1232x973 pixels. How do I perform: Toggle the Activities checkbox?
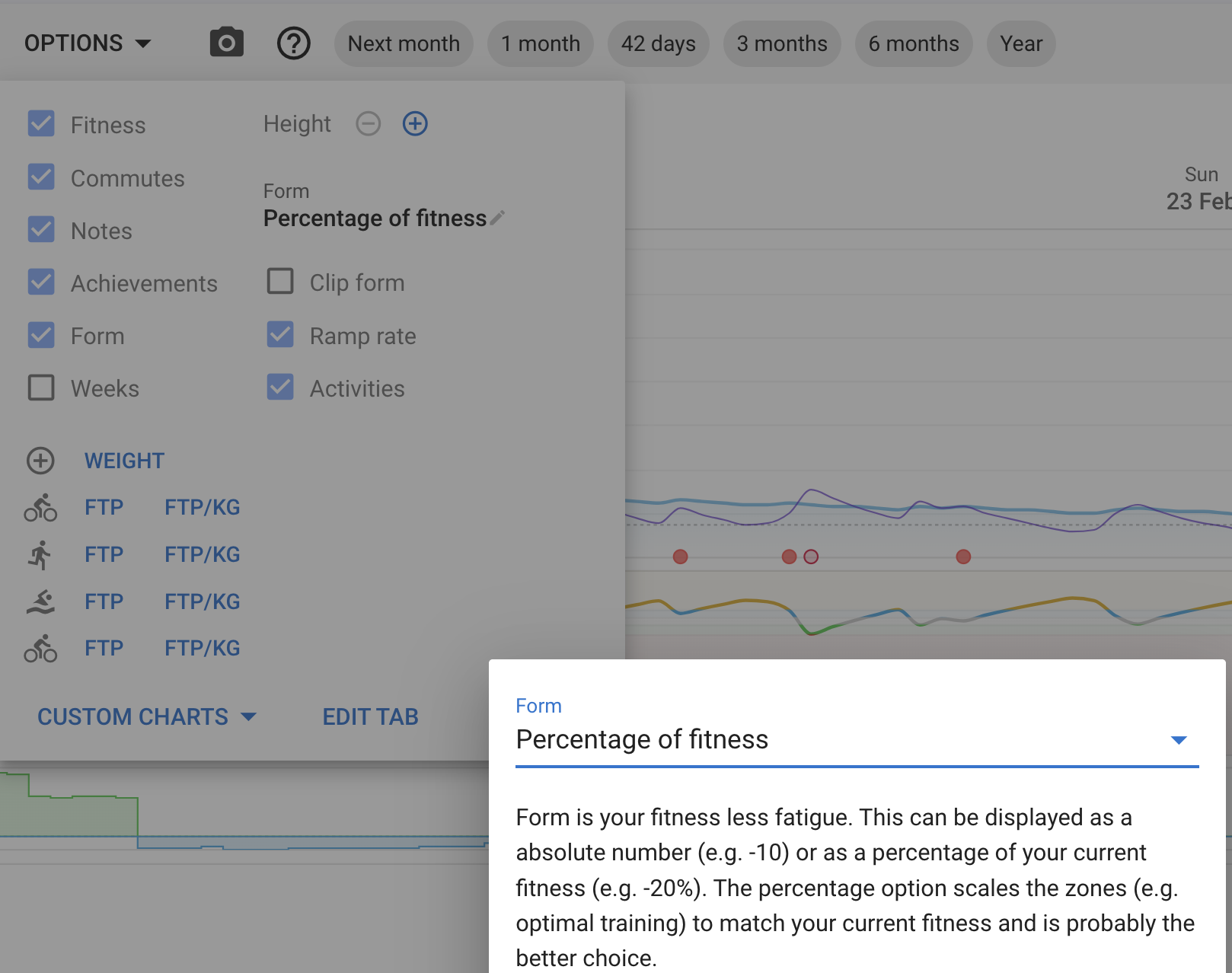(x=280, y=387)
